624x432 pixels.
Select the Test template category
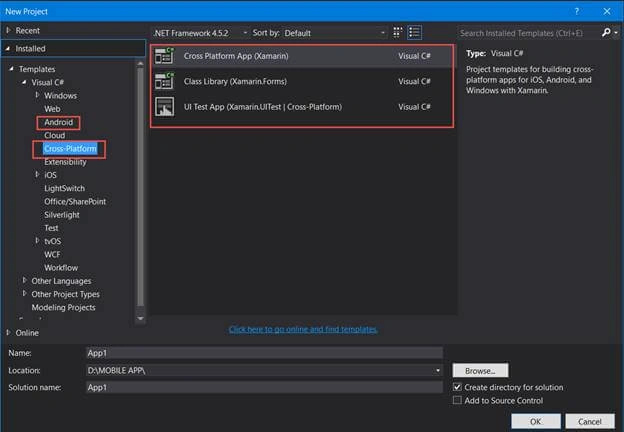[51, 228]
